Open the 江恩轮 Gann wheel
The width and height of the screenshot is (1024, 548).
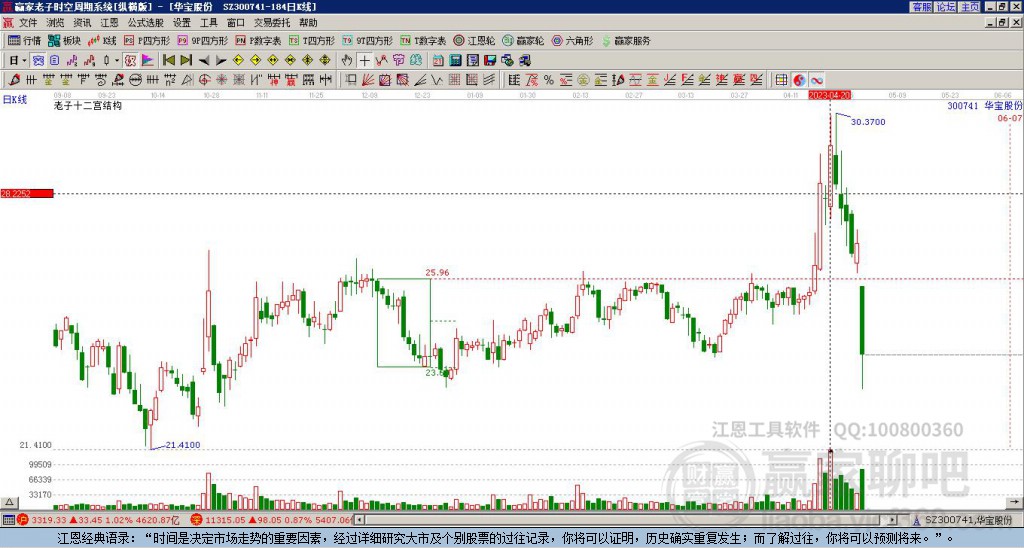pyautogui.click(x=474, y=40)
